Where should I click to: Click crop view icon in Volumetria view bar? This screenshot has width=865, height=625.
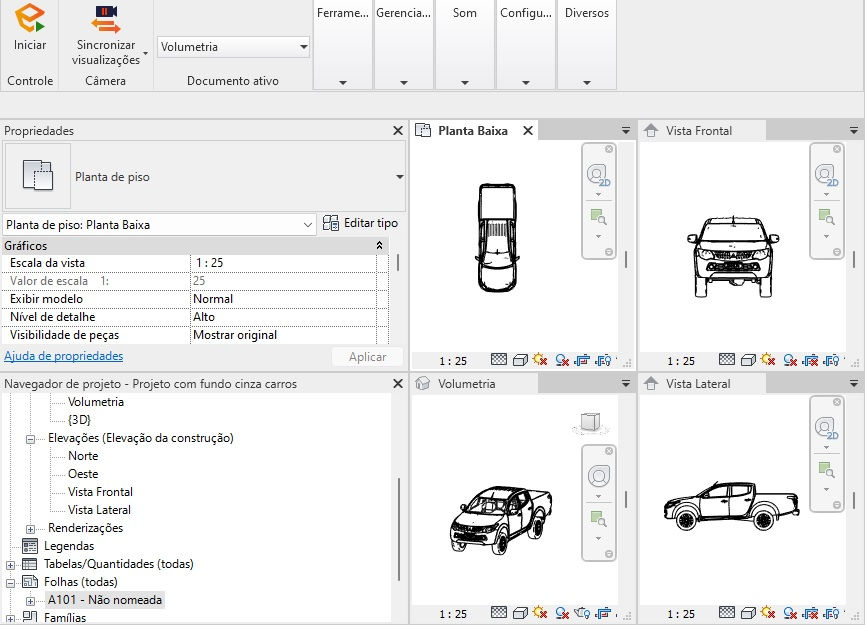tap(604, 612)
